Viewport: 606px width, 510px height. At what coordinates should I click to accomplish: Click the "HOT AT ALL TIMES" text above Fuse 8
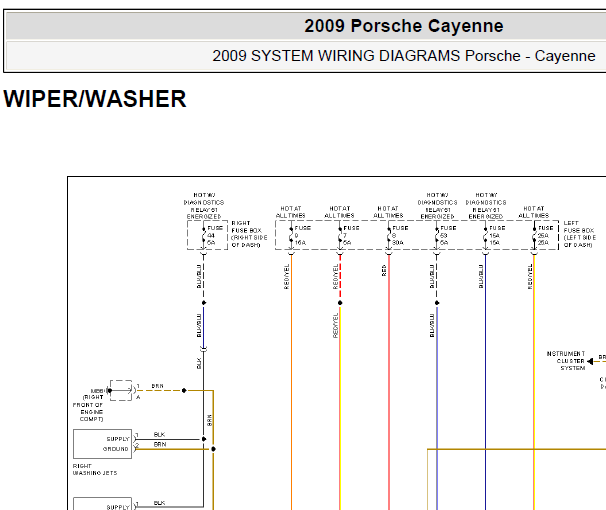point(388,212)
